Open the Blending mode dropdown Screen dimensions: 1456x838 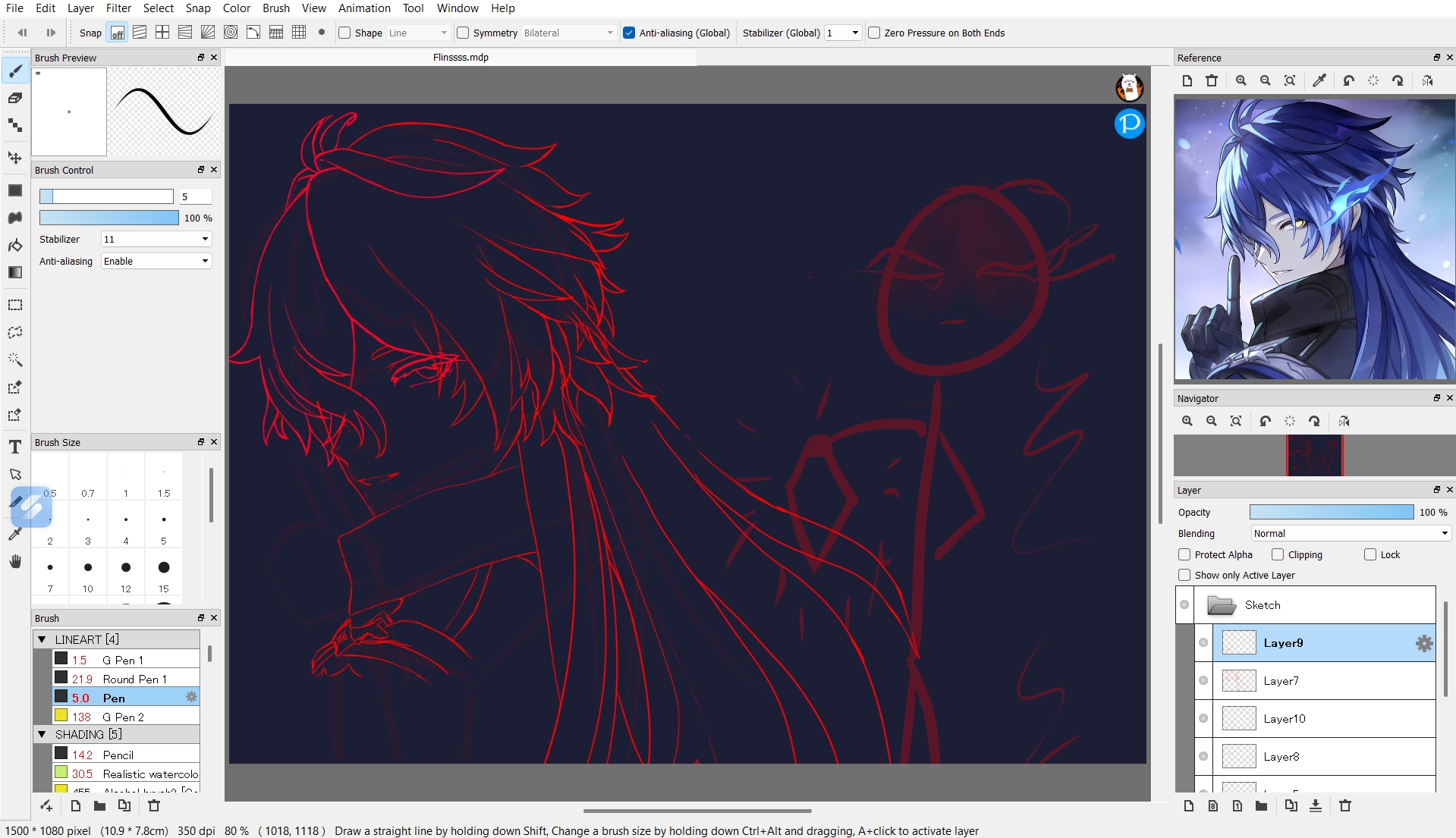click(1351, 533)
